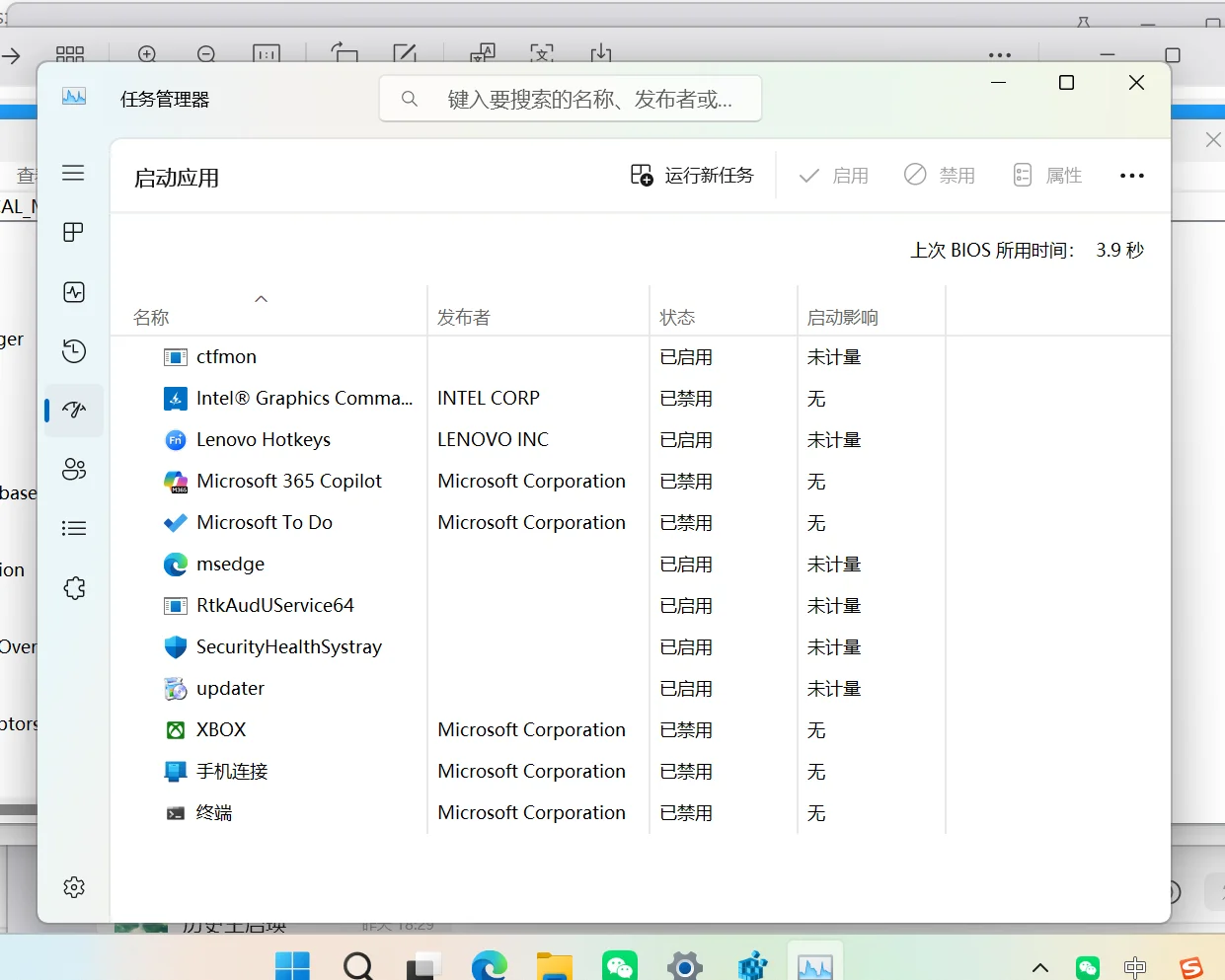Select the SecurityHealthSystray row name
Image resolution: width=1225 pixels, height=980 pixels.
289,647
